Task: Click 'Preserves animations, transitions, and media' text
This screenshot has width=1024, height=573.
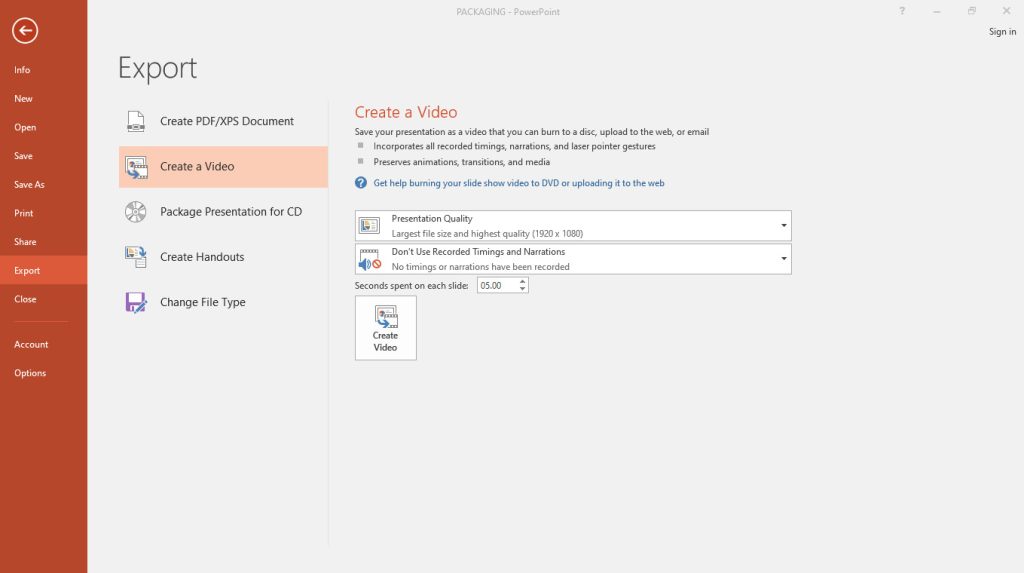Action: point(461,162)
